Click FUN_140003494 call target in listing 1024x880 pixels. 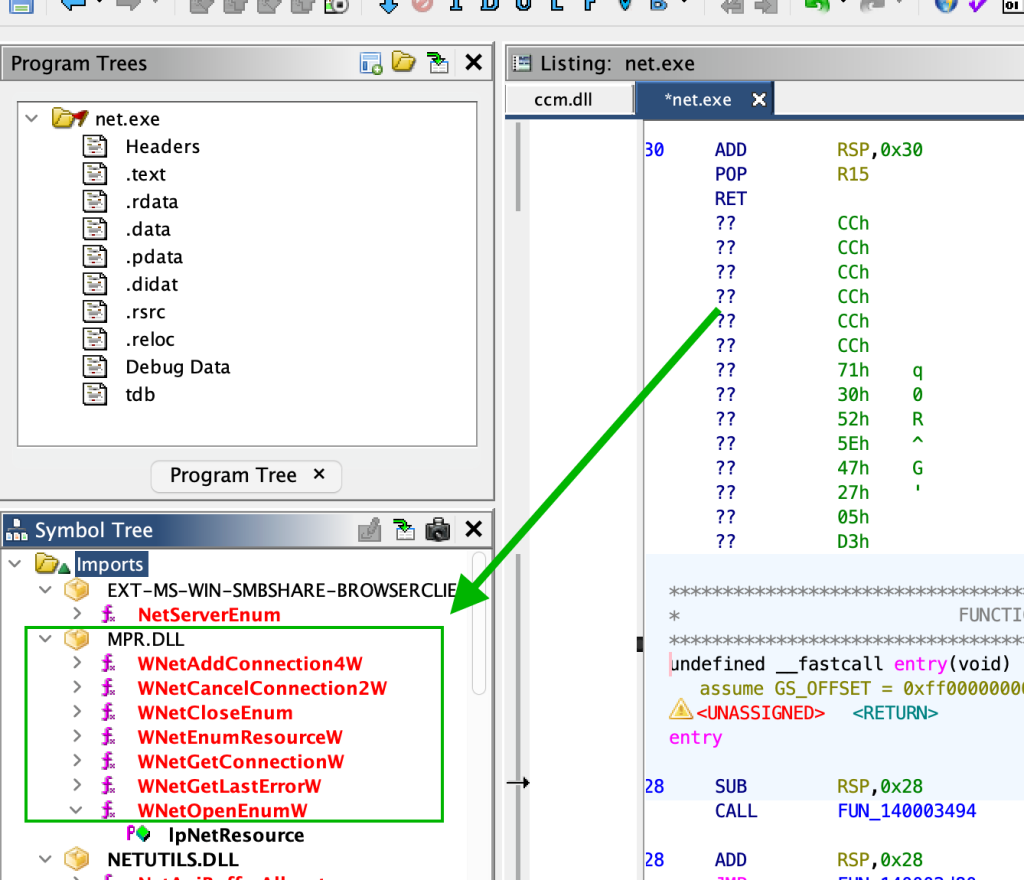[x=906, y=811]
